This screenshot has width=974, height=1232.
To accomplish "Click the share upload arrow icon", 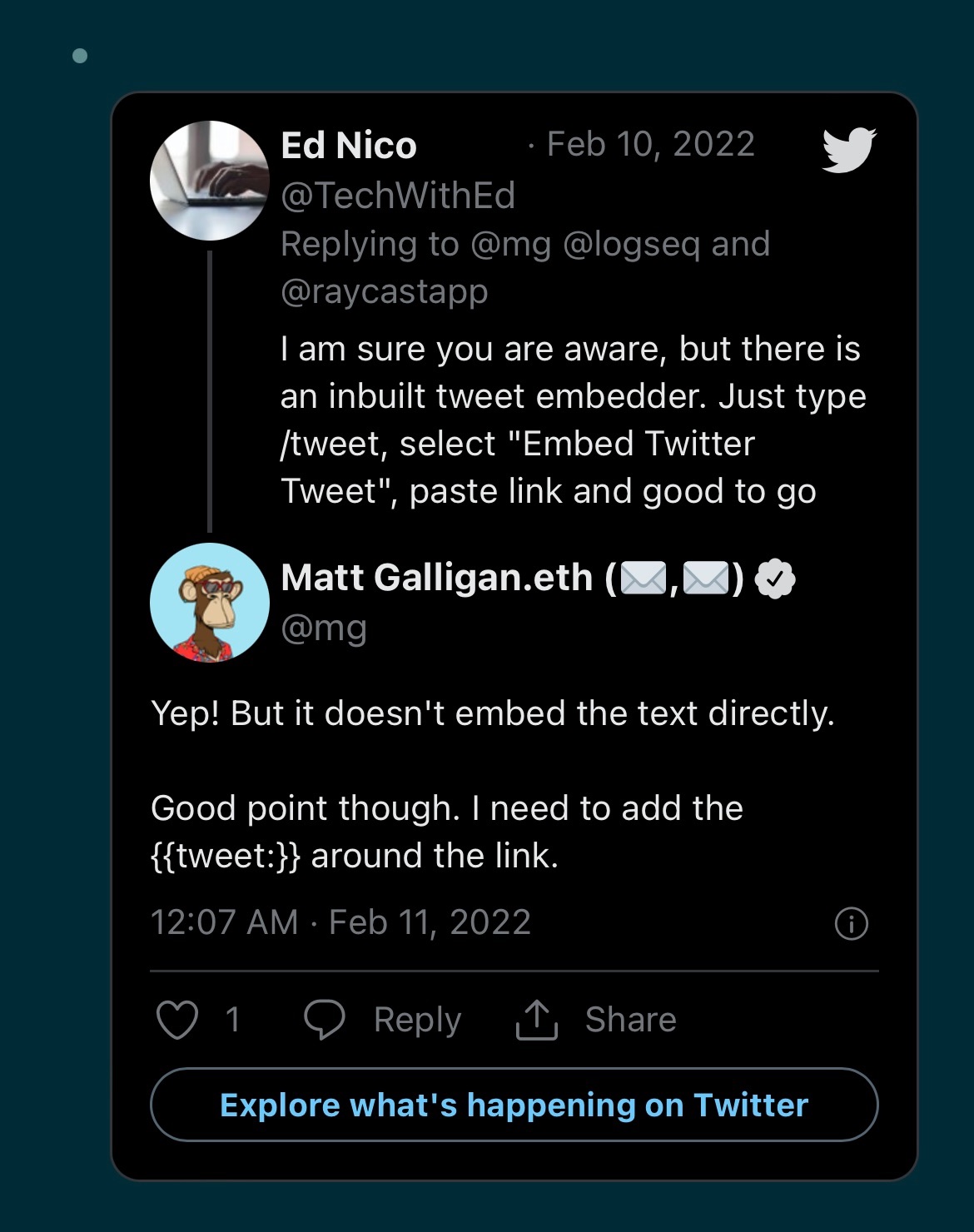I will [x=537, y=1020].
